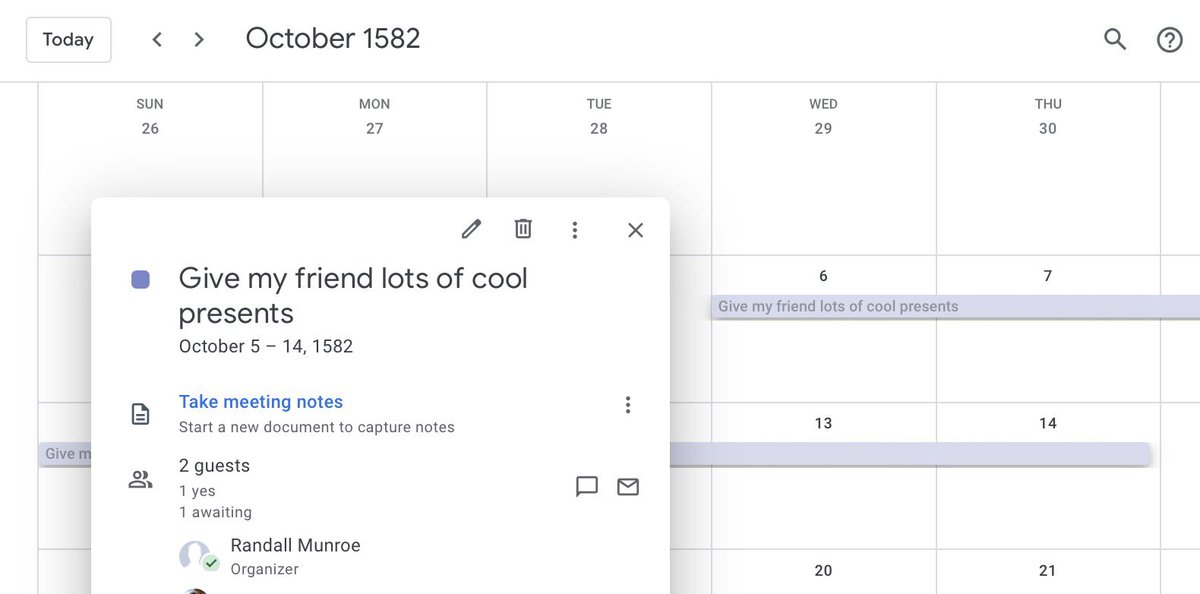Click the meeting notes document icon

[x=141, y=413]
